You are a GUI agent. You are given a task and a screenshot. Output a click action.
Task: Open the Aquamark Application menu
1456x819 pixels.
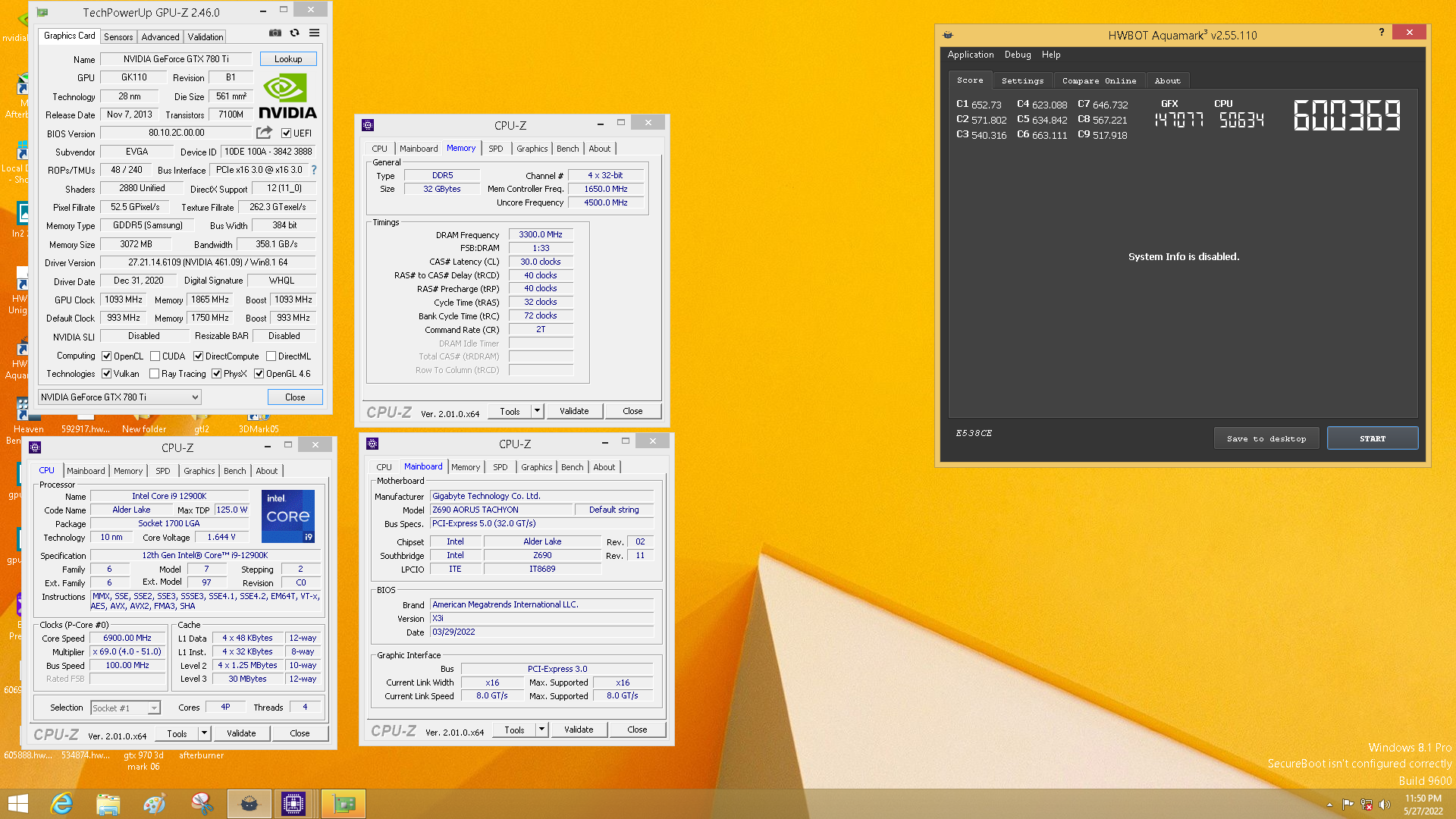coord(971,55)
